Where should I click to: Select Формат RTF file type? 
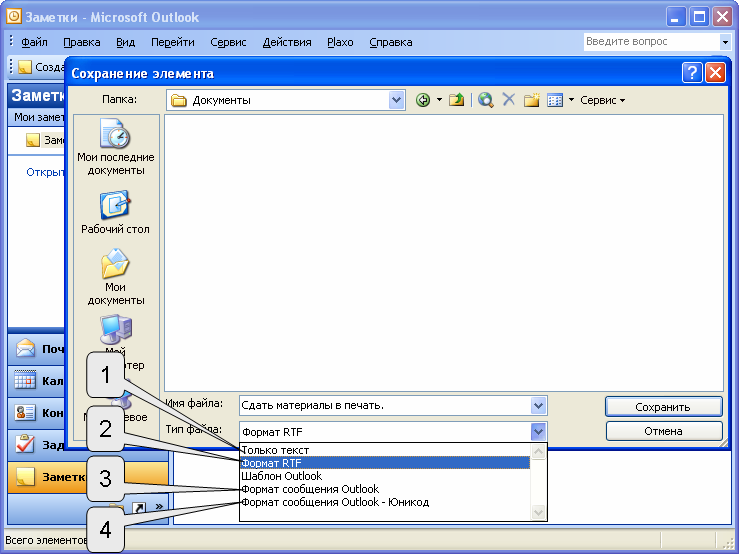pyautogui.click(x=385, y=463)
